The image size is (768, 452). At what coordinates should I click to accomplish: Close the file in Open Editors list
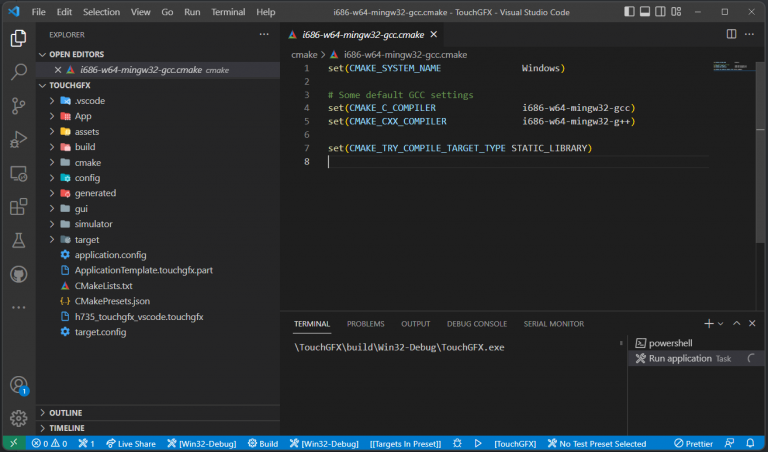pos(57,70)
